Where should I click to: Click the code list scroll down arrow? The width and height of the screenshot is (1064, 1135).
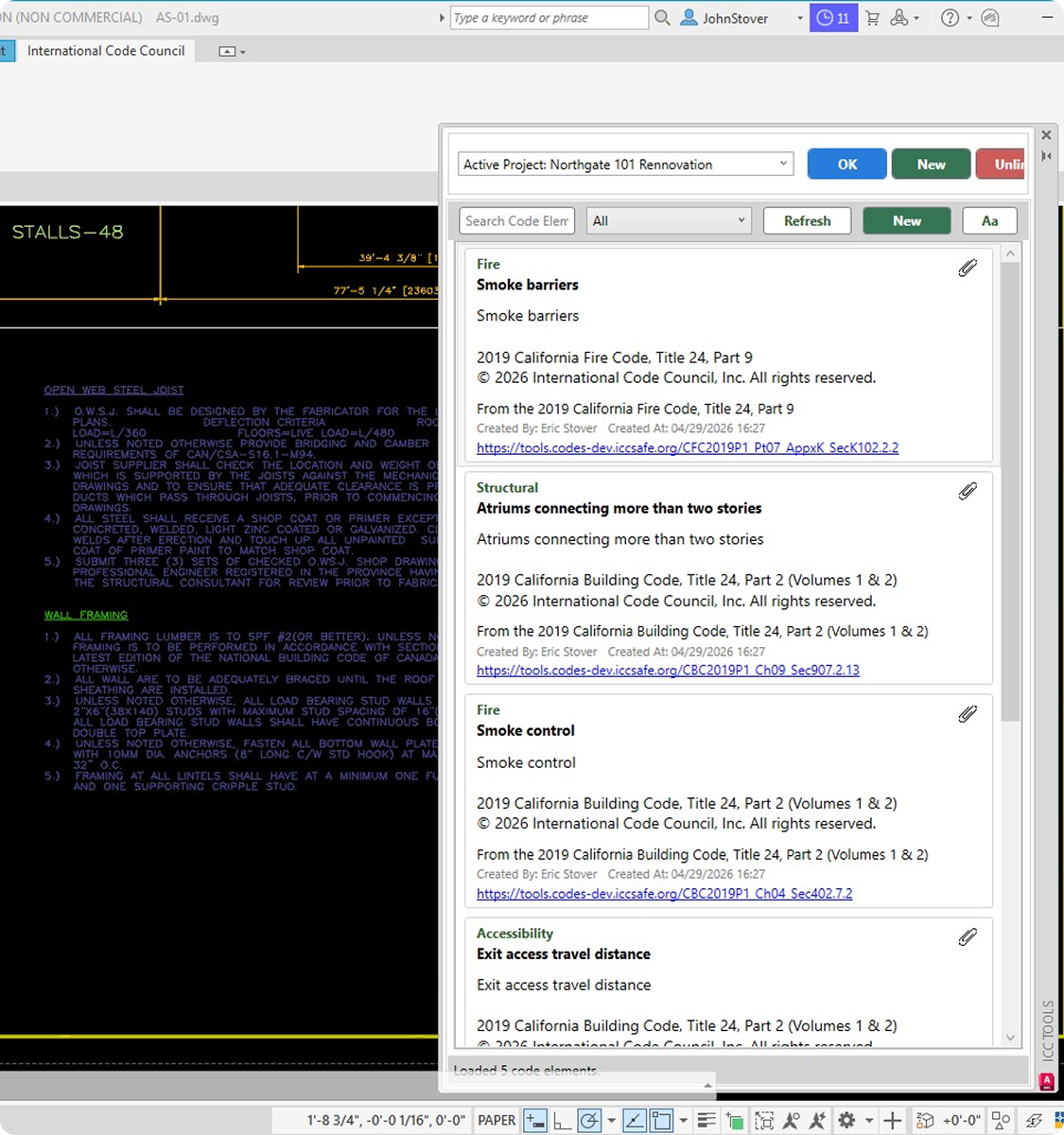point(1010,1038)
